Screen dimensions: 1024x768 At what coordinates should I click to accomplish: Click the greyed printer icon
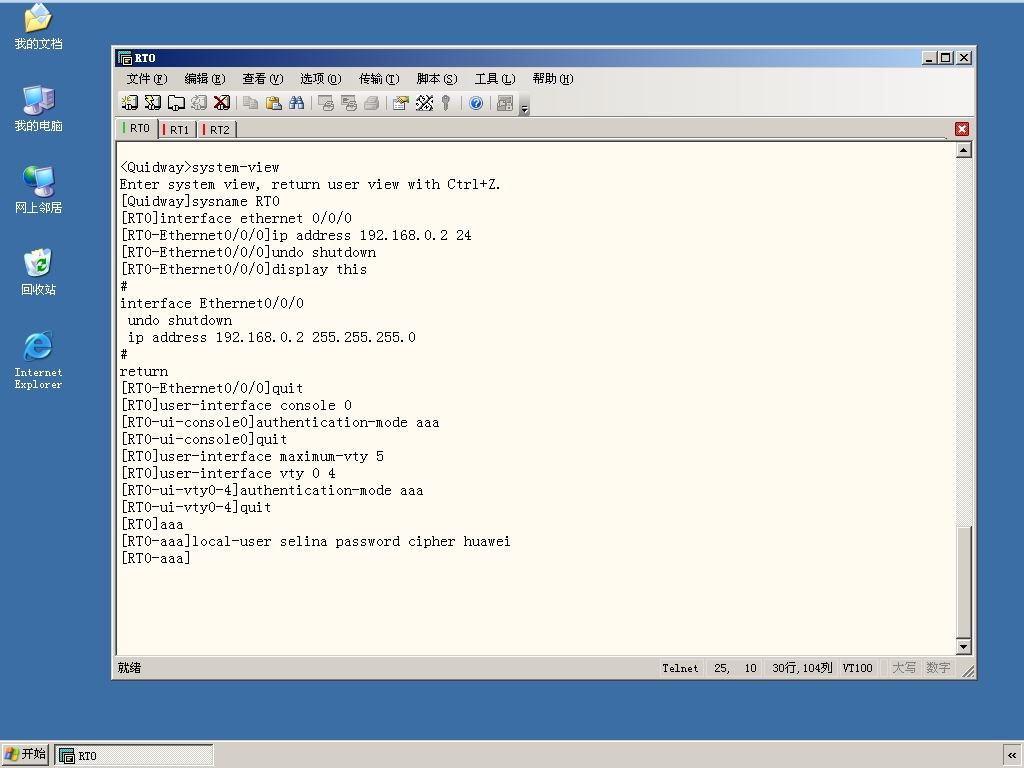coord(372,103)
